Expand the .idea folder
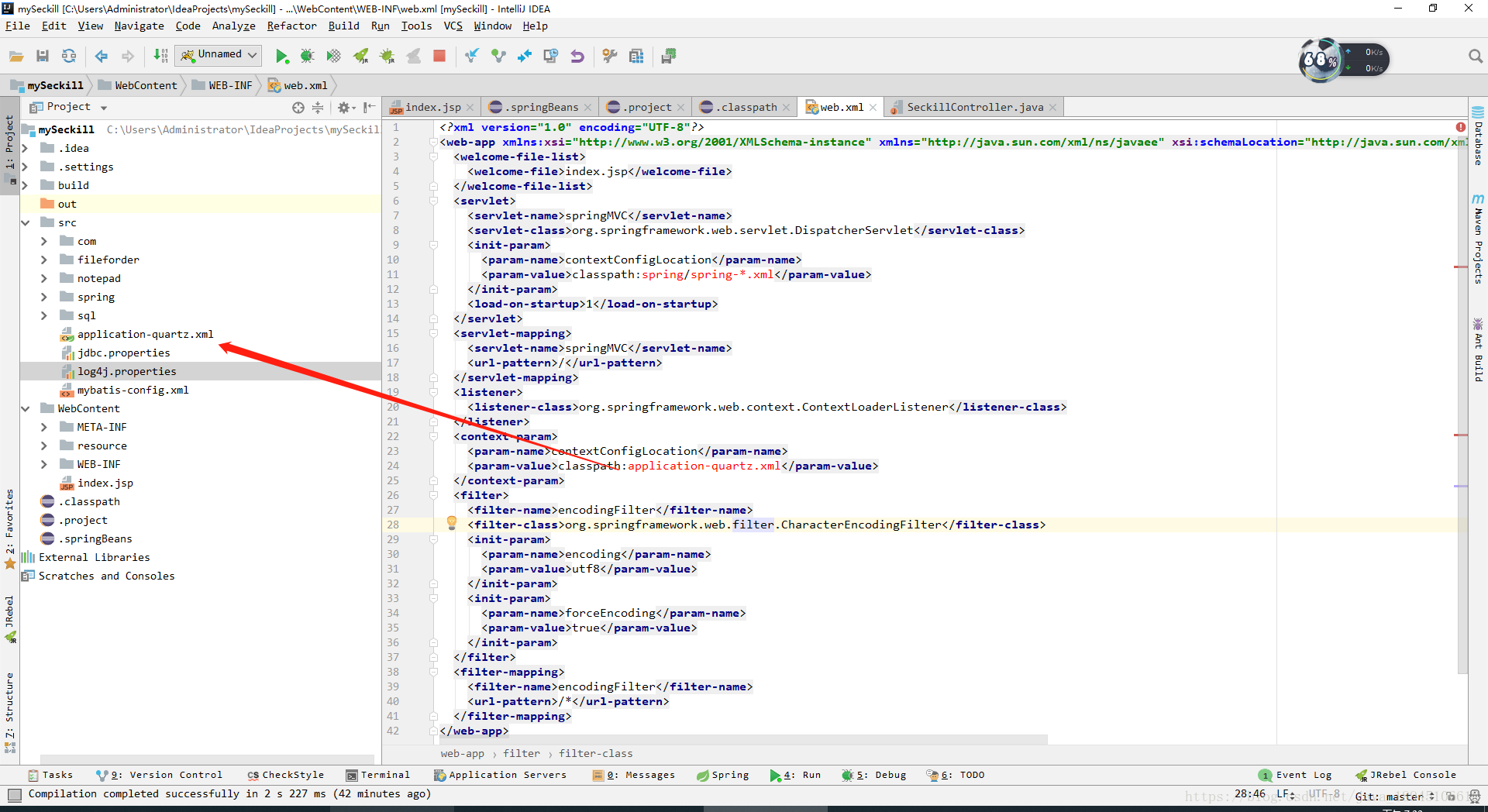The height and width of the screenshot is (812, 1488). [x=26, y=148]
